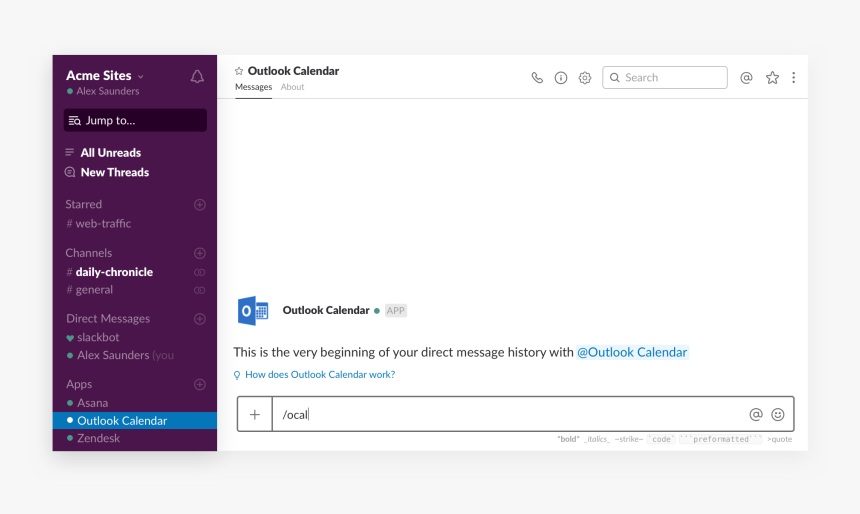
Task: Show conversation details info icon
Action: 561,78
